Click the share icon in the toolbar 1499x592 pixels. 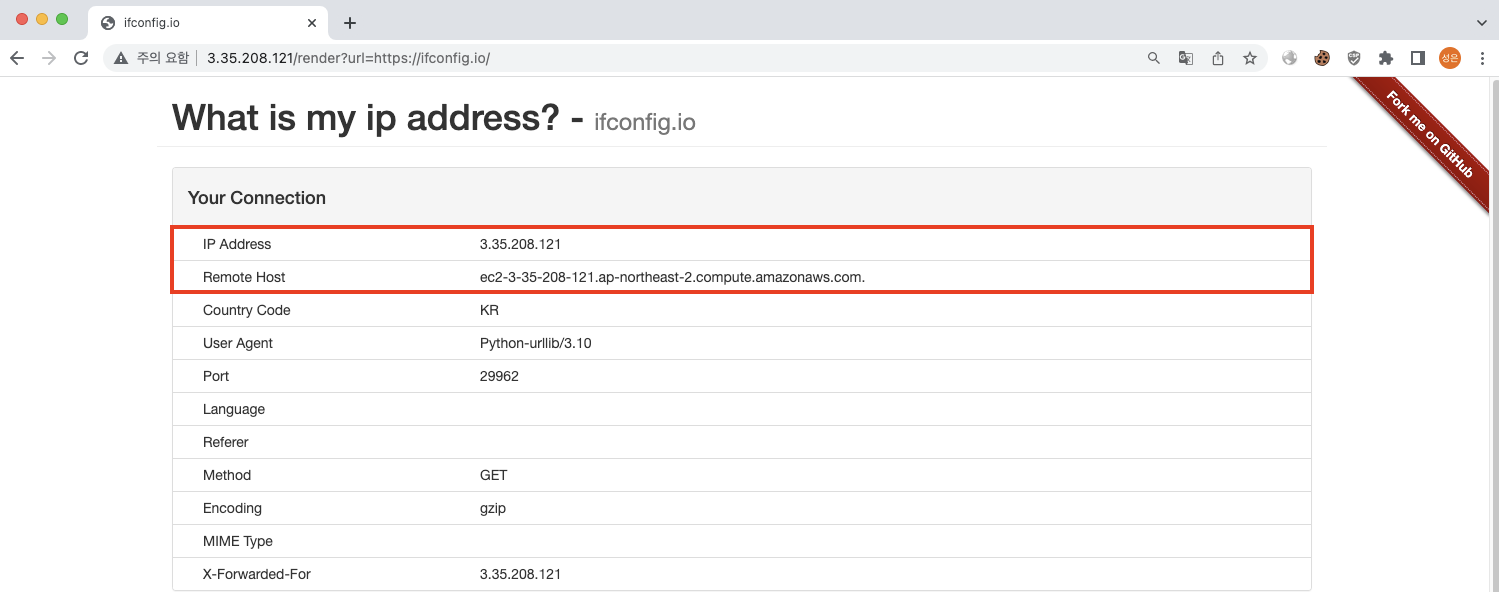[1217, 57]
